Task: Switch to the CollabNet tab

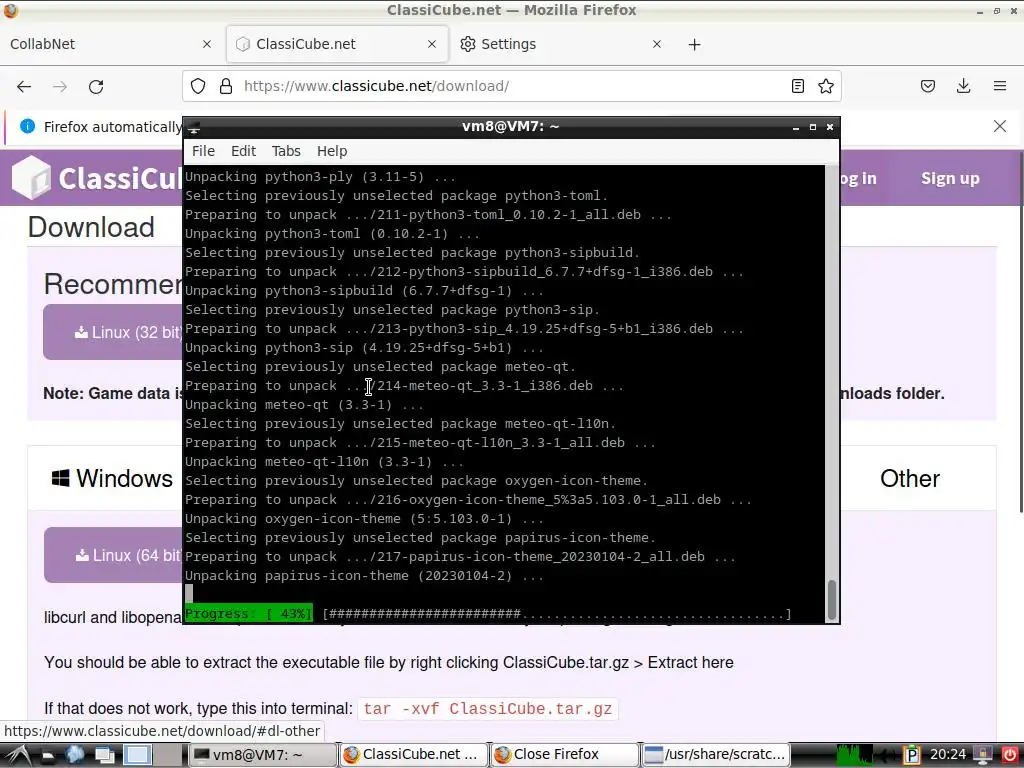Action: [111, 44]
